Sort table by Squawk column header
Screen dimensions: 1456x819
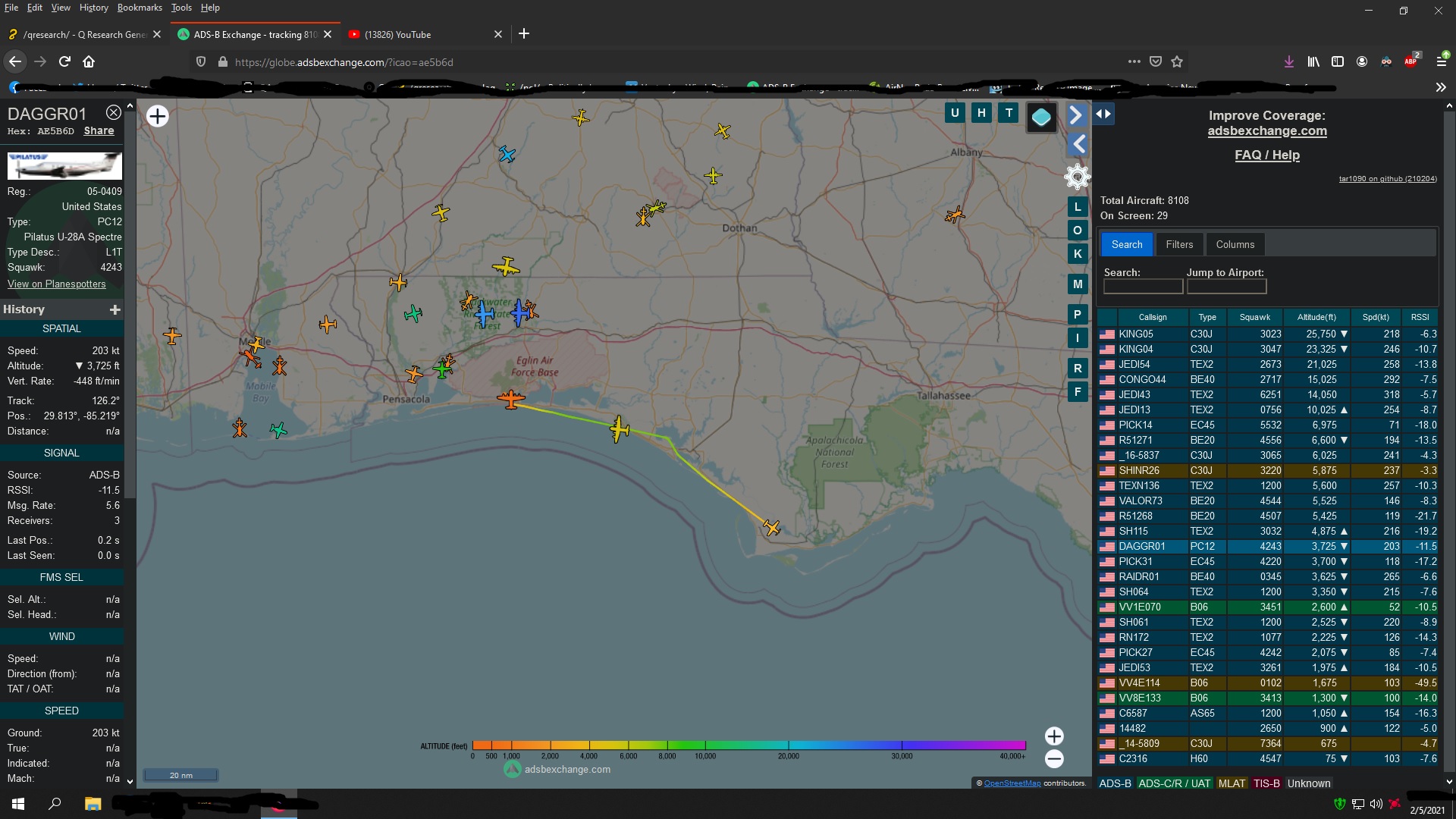tap(1255, 317)
